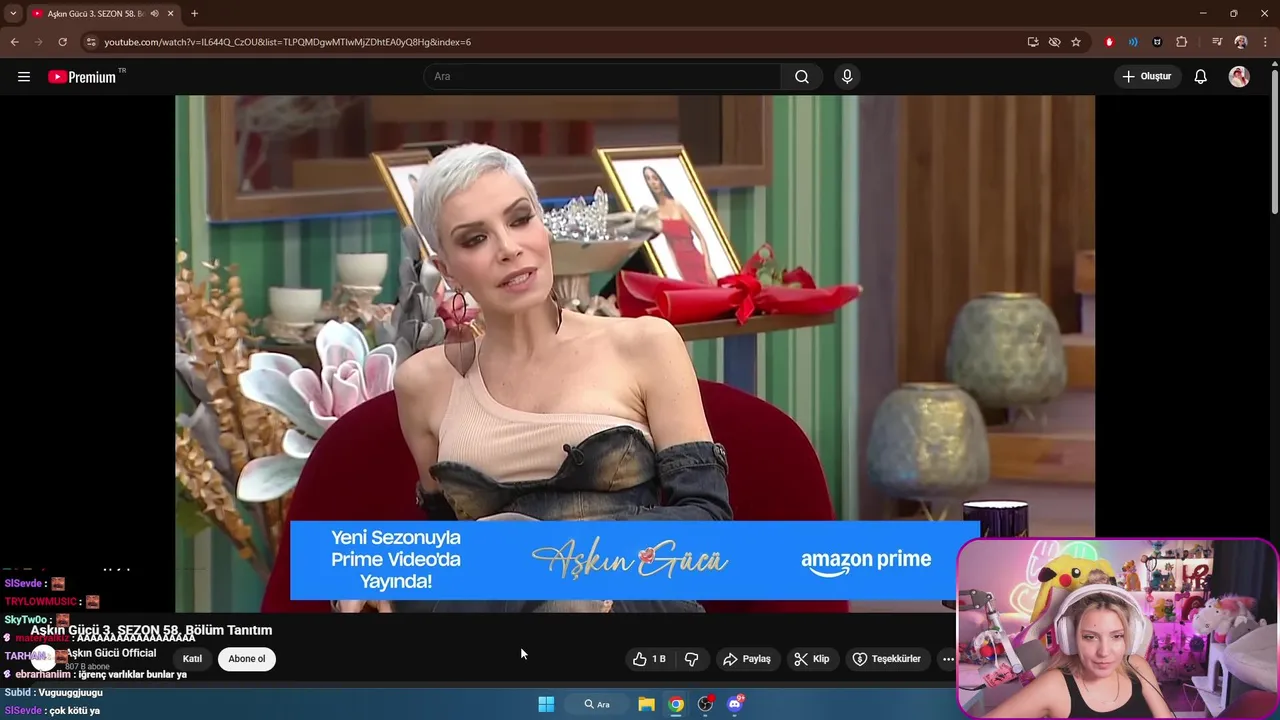The image size is (1280, 720).
Task: Click the YouTube search magnifier button
Action: [802, 77]
